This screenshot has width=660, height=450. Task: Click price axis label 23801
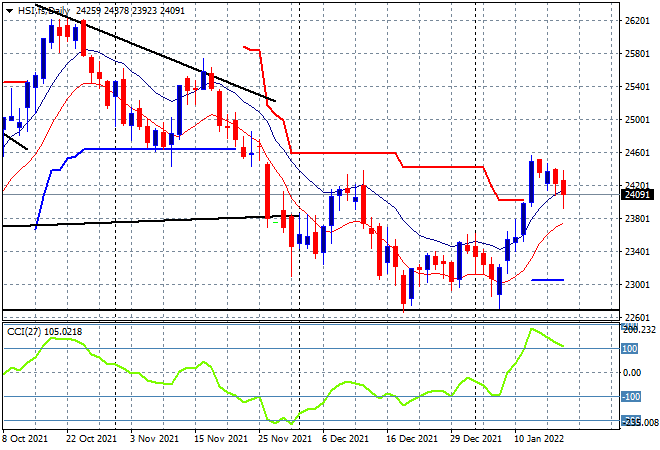637,219
